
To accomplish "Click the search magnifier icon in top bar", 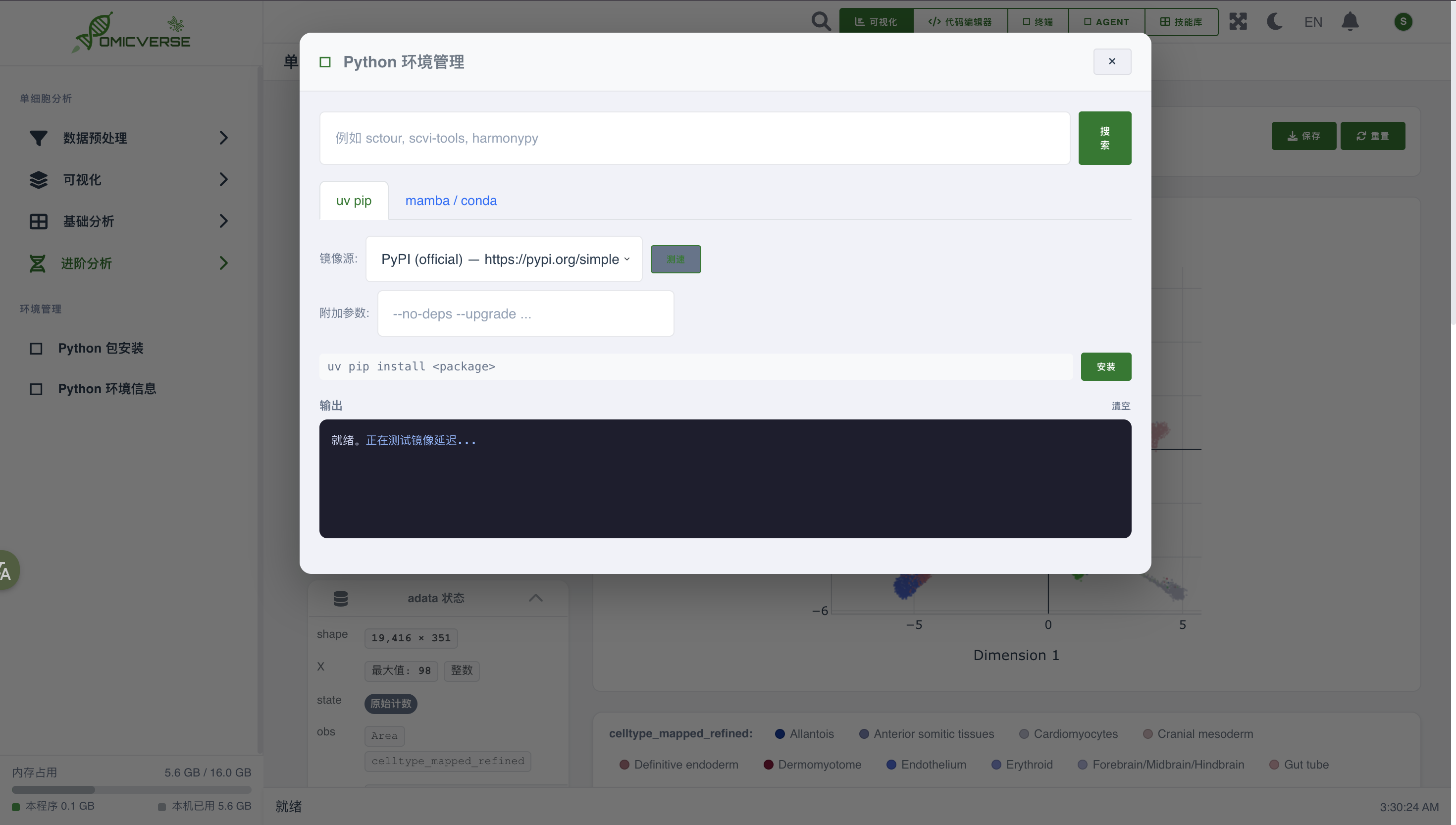I will pyautogui.click(x=820, y=21).
